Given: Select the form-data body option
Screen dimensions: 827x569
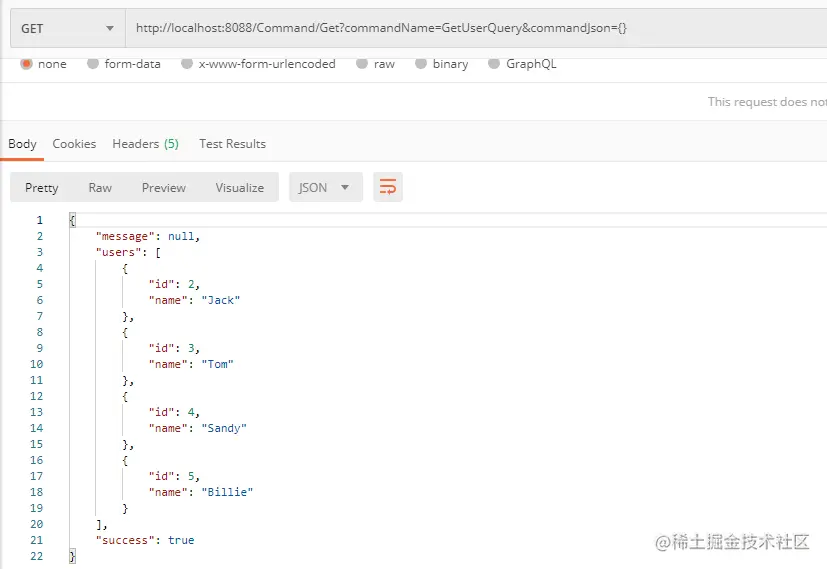Looking at the screenshot, I should pos(124,64).
